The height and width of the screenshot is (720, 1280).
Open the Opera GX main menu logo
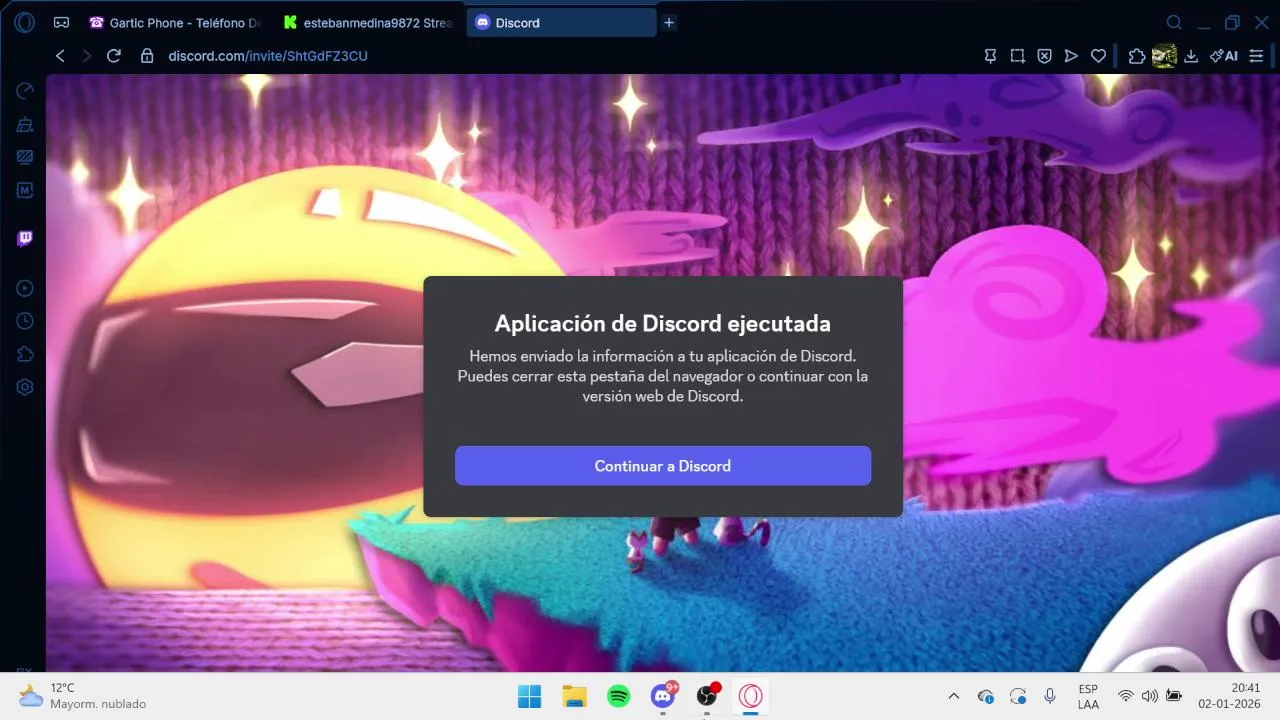pyautogui.click(x=25, y=22)
